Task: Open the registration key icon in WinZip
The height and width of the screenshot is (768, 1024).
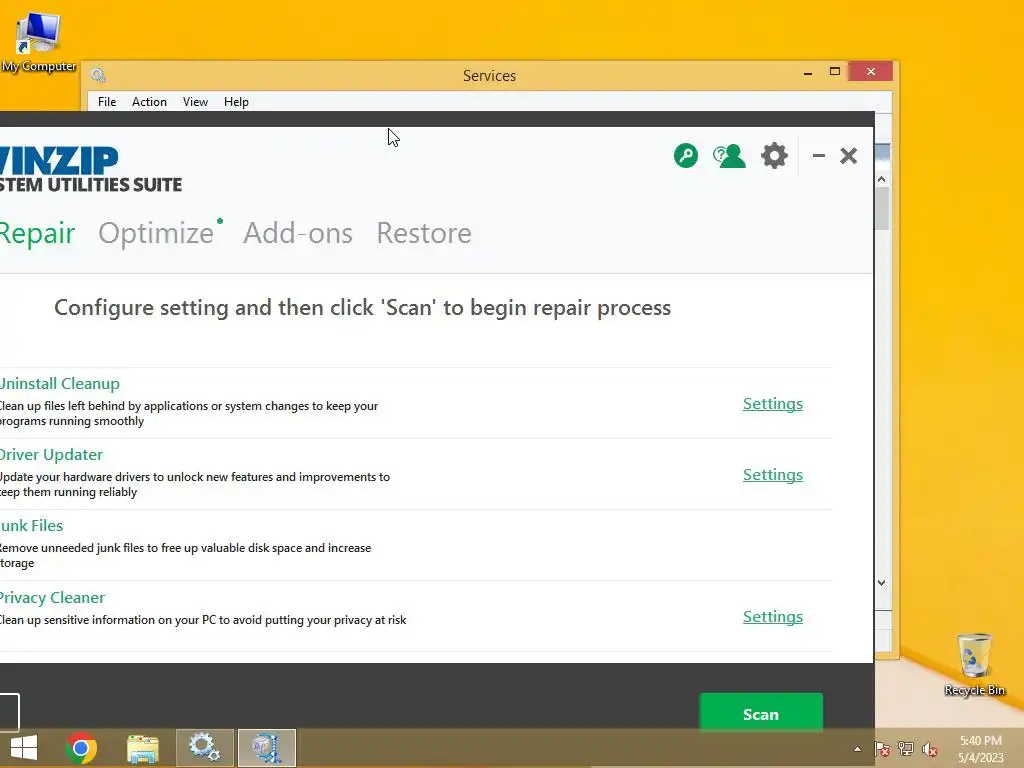Action: (x=686, y=155)
